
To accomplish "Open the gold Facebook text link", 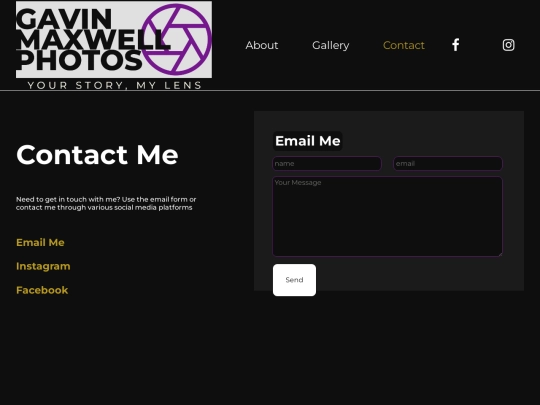I will coord(42,290).
